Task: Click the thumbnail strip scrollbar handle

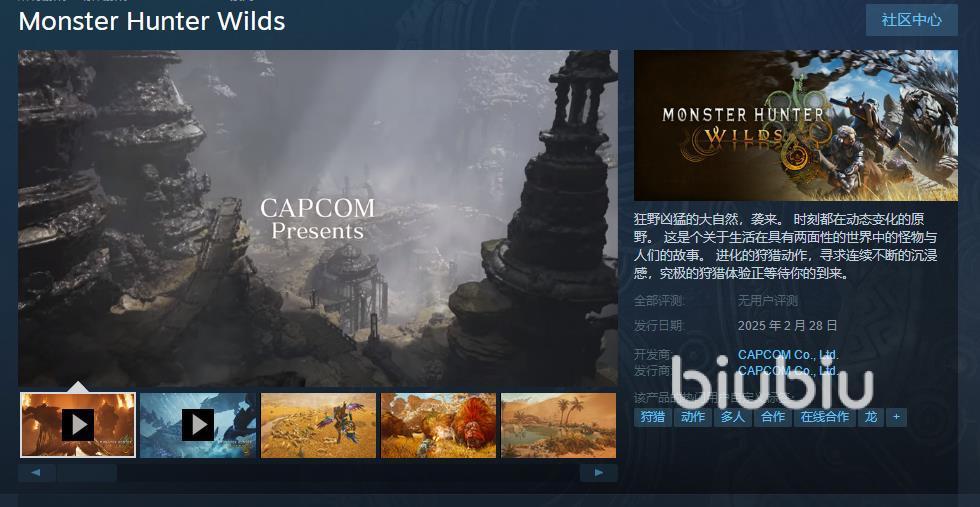Action: click(x=87, y=473)
